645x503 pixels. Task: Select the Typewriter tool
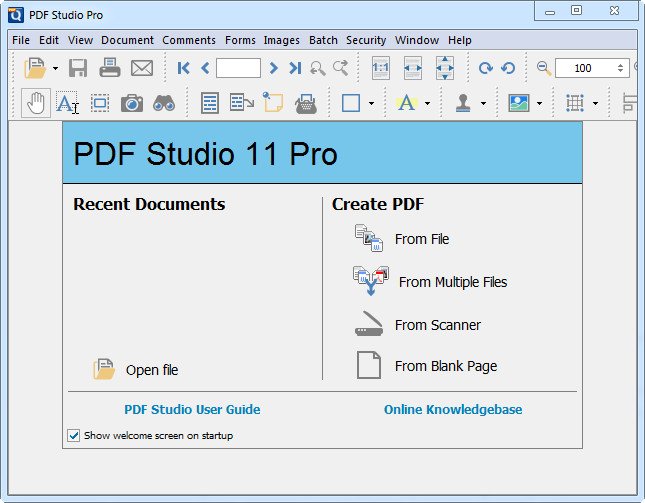pos(306,103)
